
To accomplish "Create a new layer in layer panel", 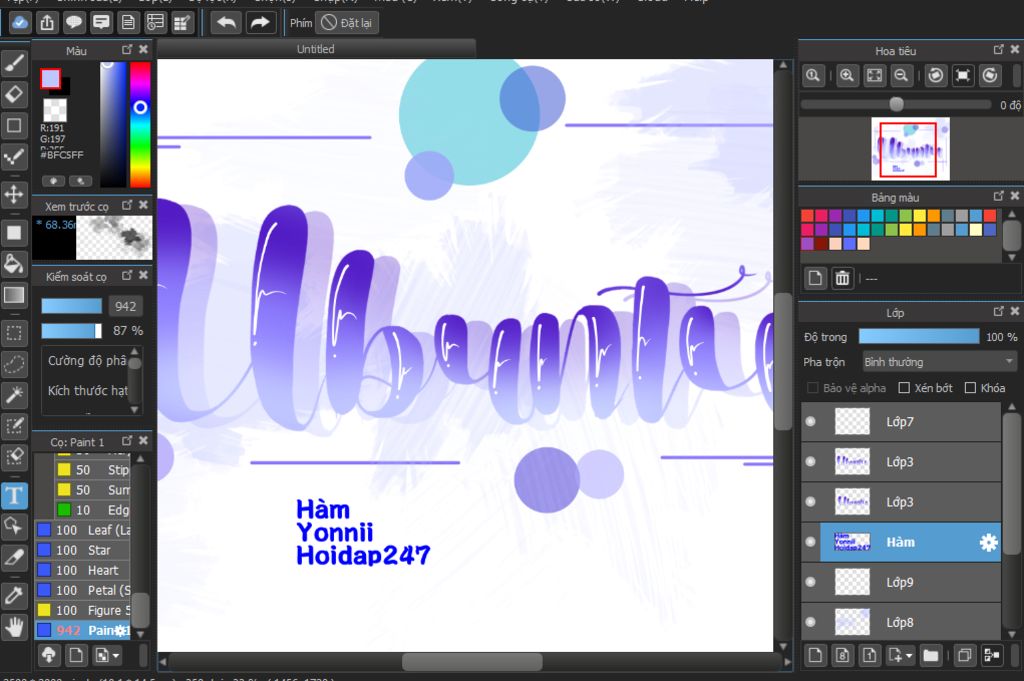I will [x=815, y=655].
